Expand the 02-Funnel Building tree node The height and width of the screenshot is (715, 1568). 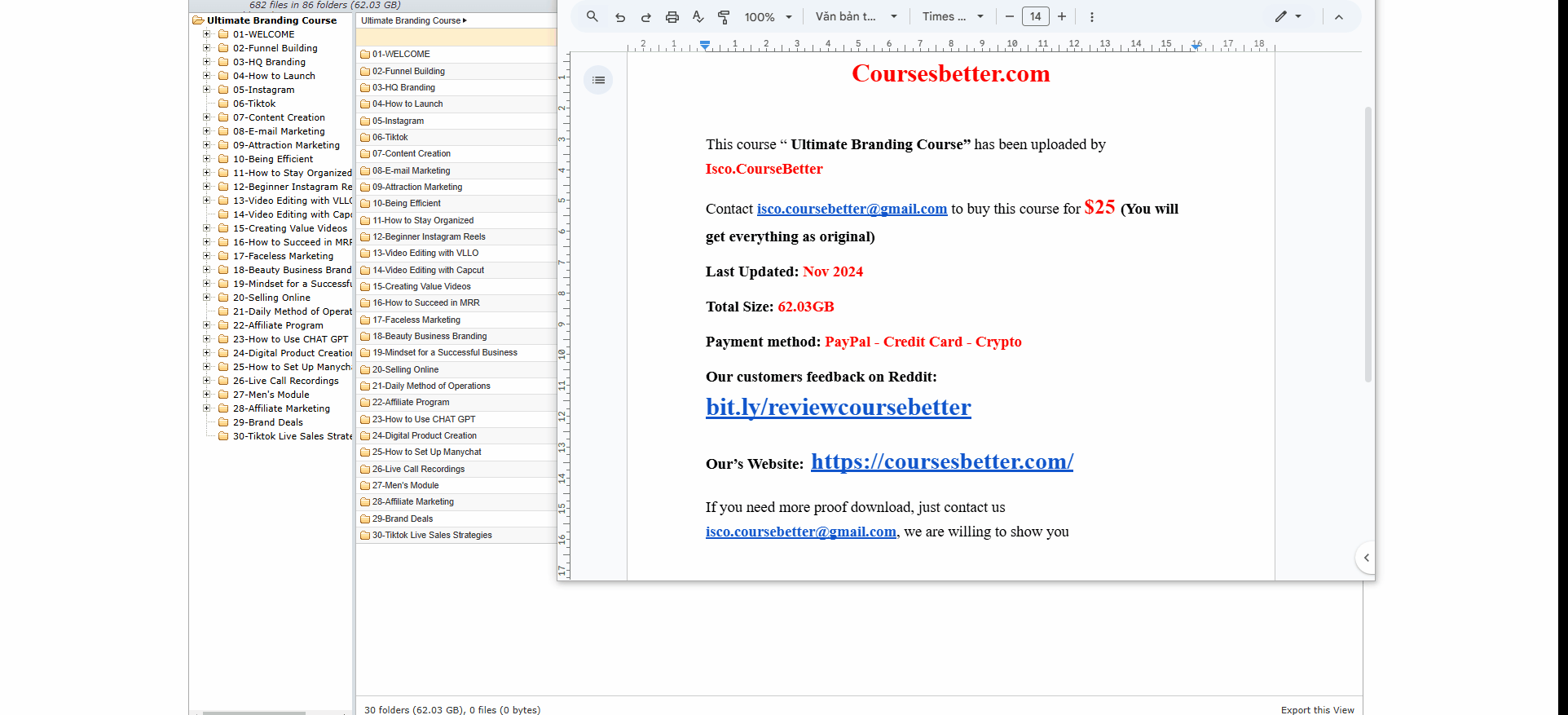[x=206, y=48]
